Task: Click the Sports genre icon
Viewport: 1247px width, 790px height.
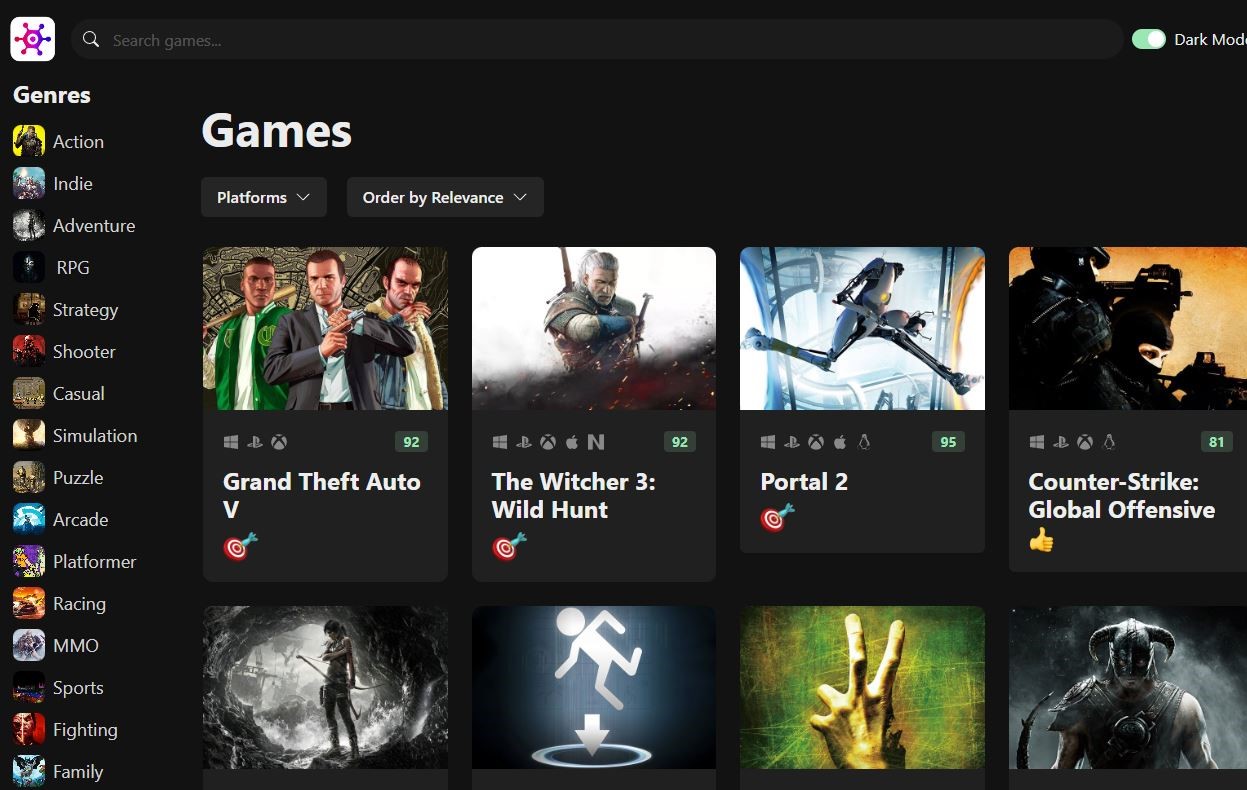Action: [29, 687]
